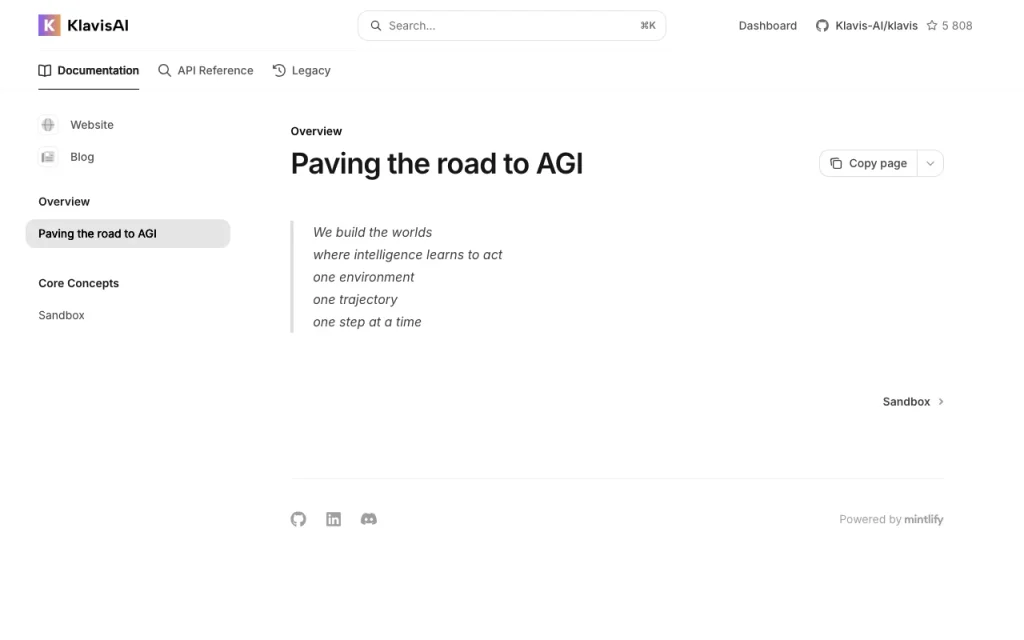Click the newspaper icon next to Blog

(48, 157)
